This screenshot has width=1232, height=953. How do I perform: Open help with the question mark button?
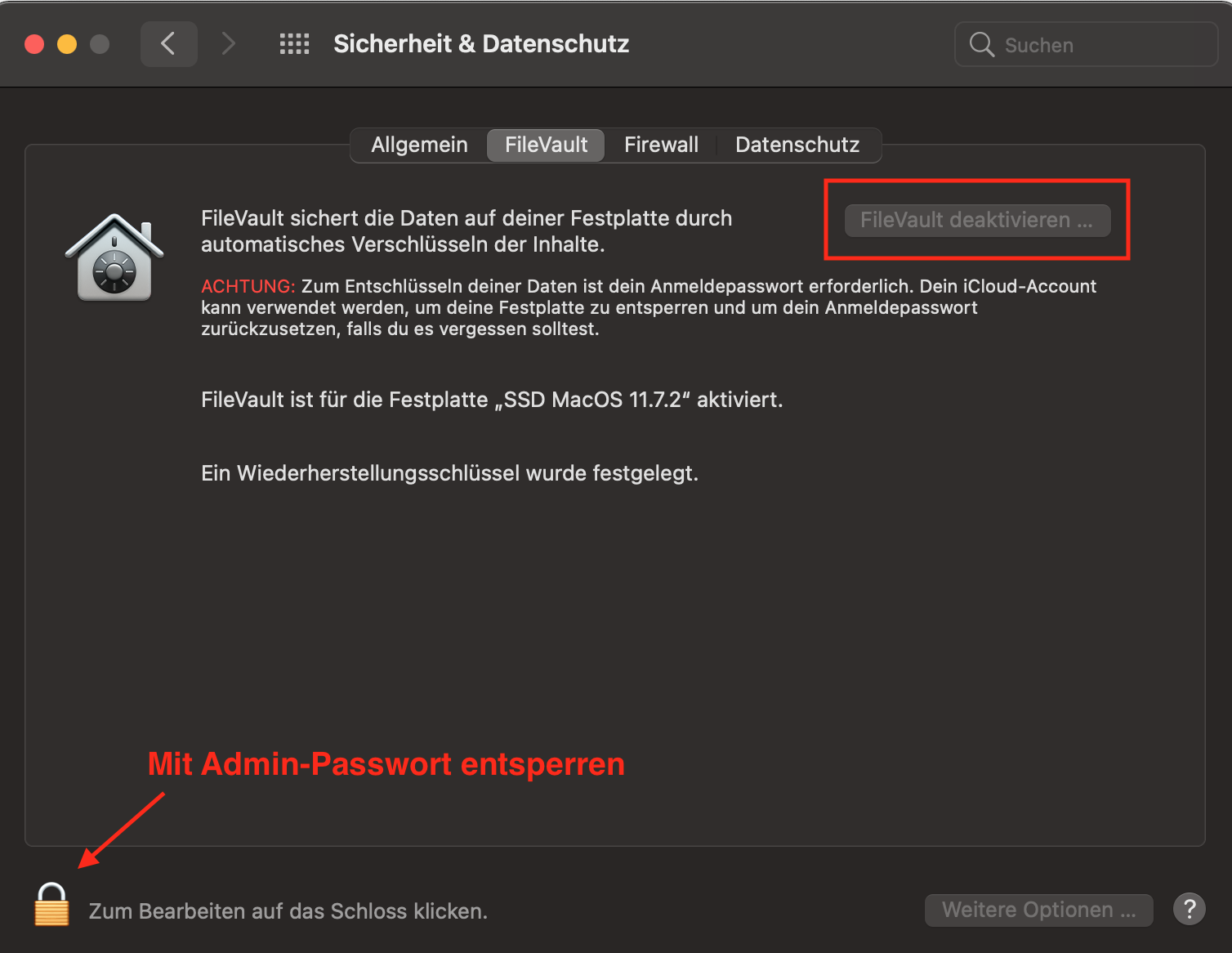click(x=1189, y=909)
